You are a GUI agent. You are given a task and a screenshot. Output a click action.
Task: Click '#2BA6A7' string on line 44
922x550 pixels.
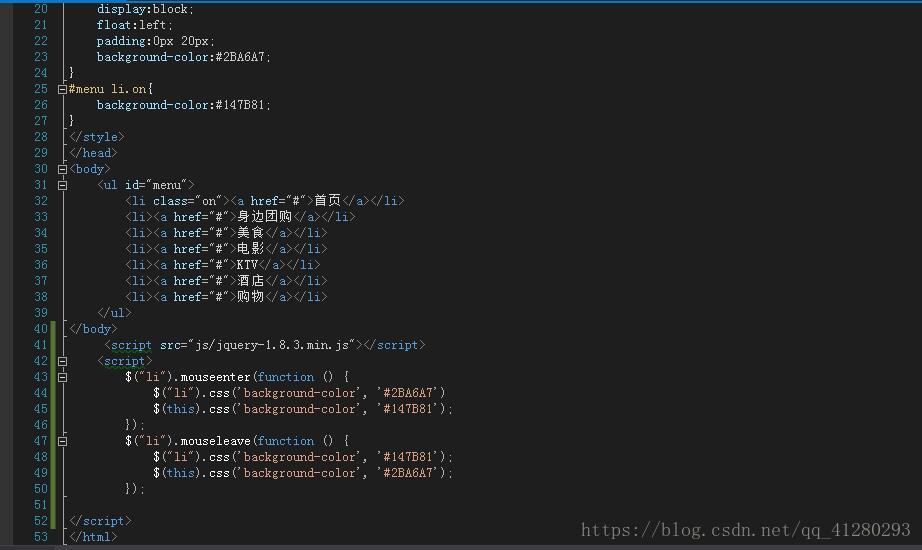[407, 393]
